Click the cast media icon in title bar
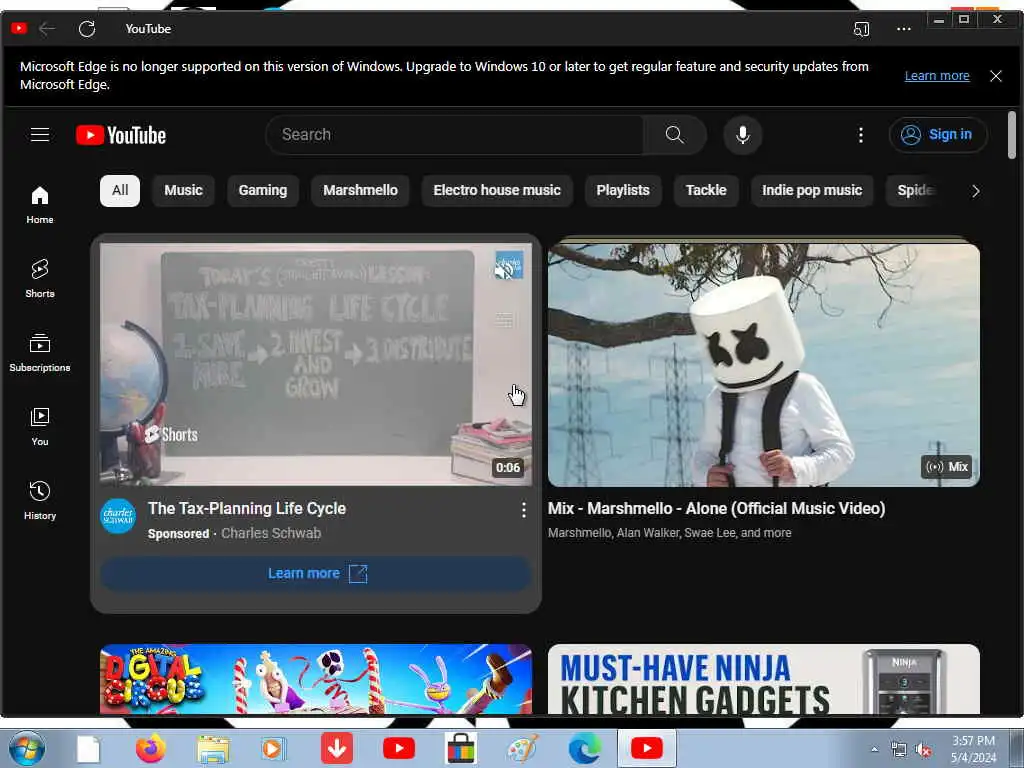 (x=861, y=29)
